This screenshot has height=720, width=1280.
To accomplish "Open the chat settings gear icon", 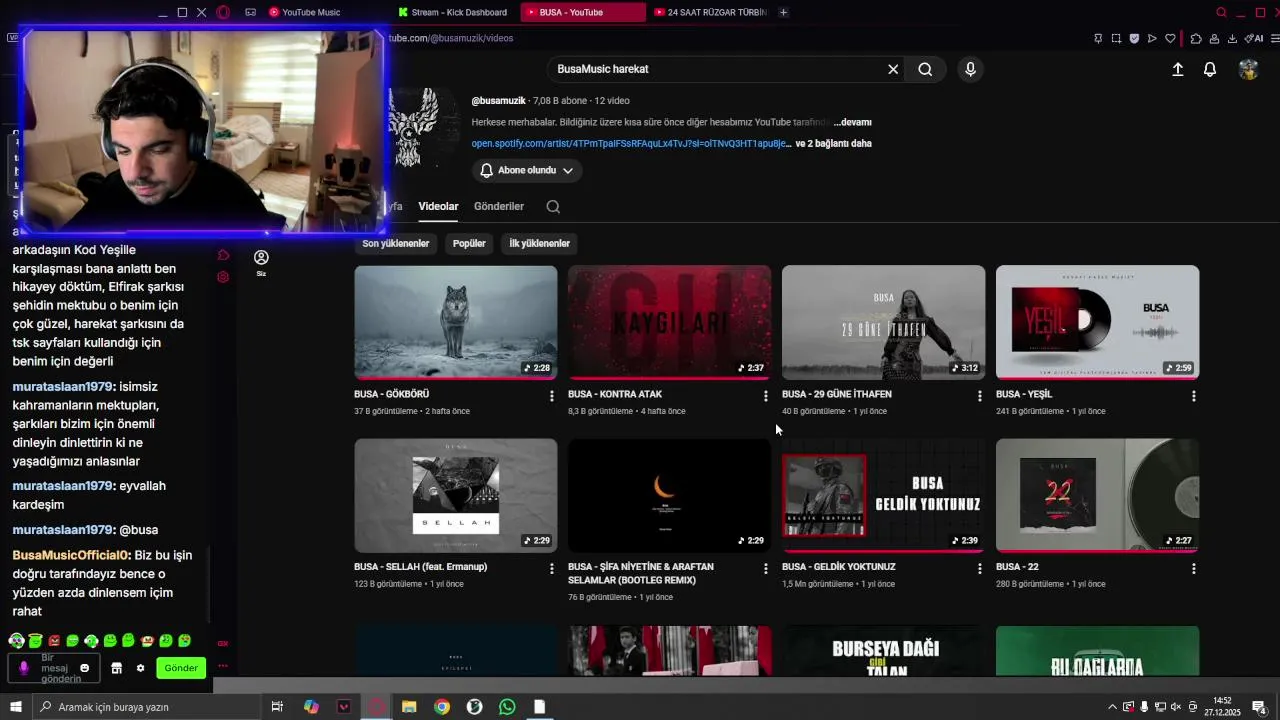I will (140, 668).
